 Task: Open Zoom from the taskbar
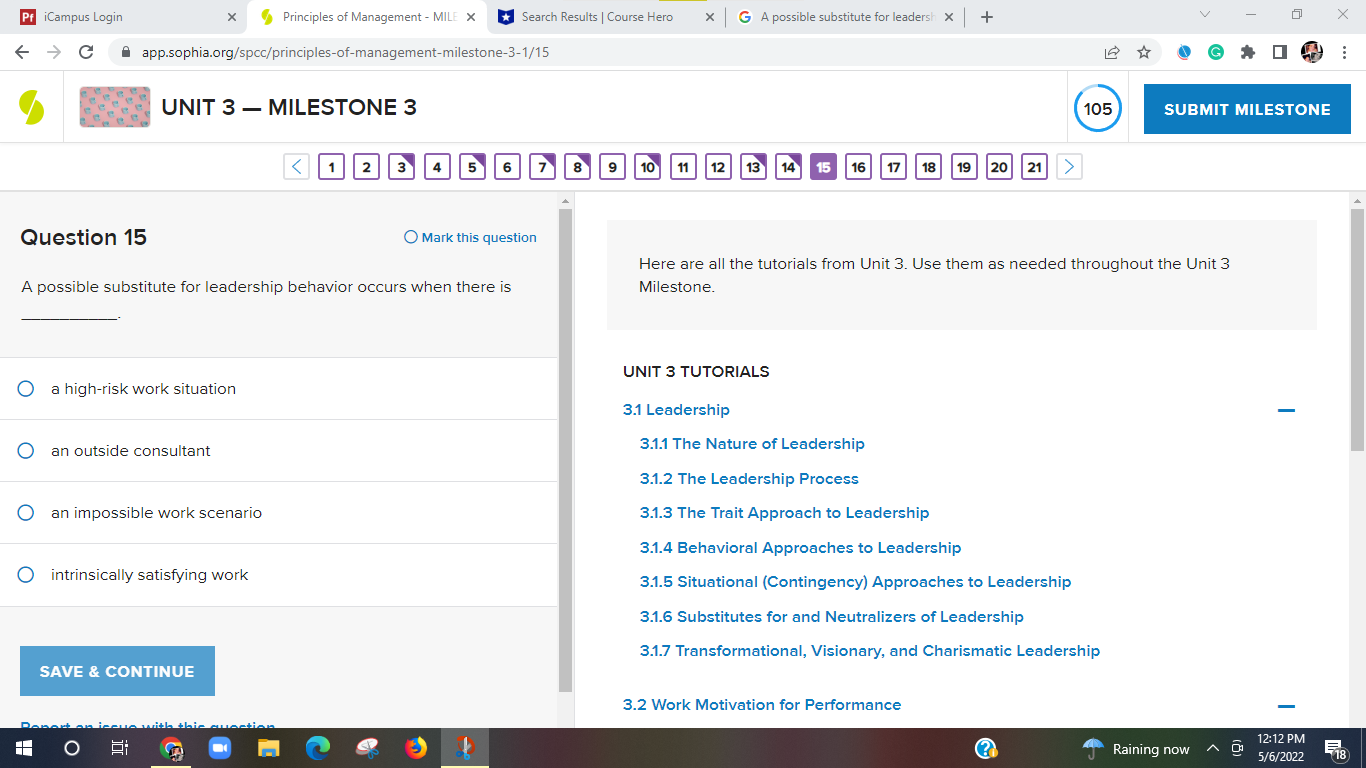coord(219,748)
